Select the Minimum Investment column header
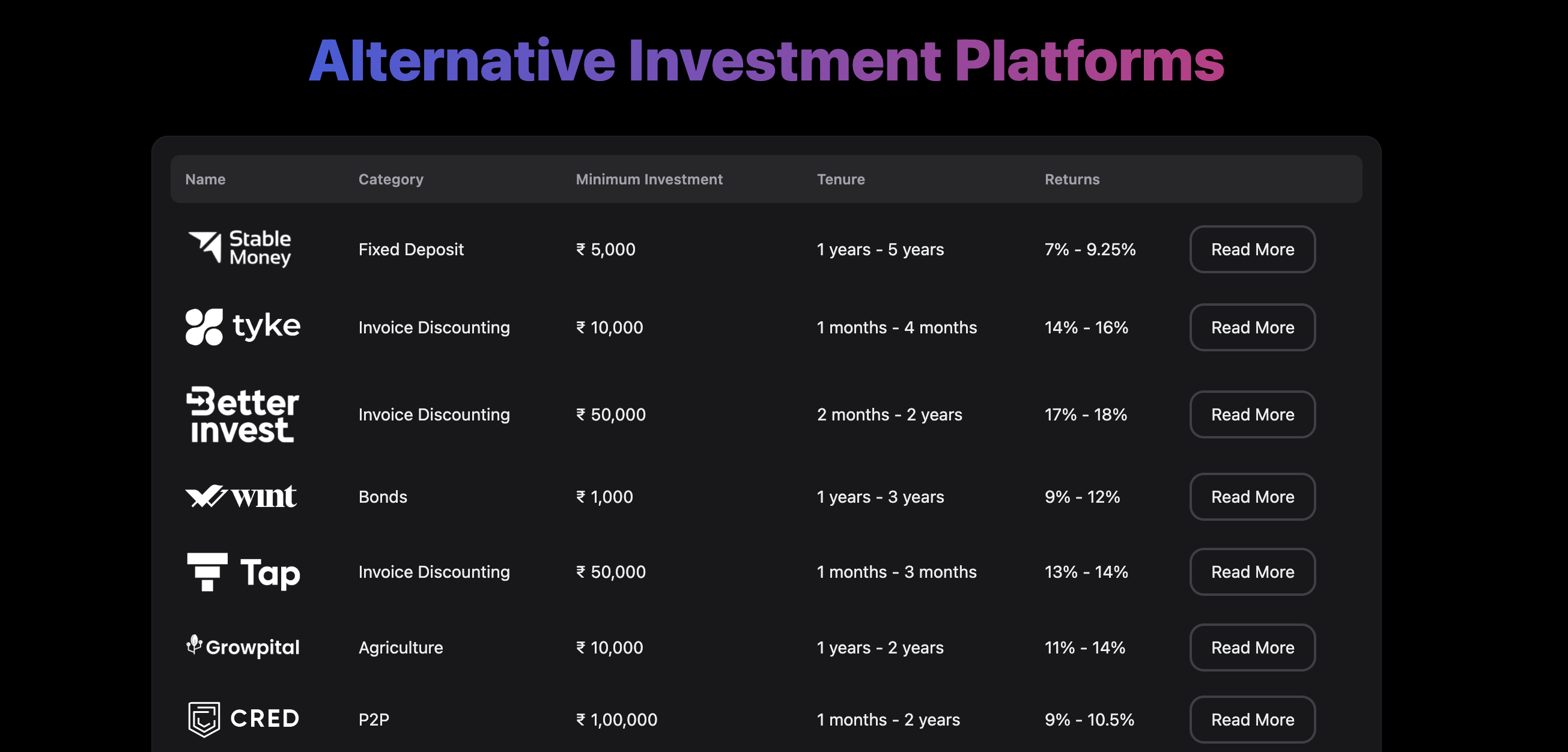This screenshot has width=1568, height=752. click(x=648, y=180)
